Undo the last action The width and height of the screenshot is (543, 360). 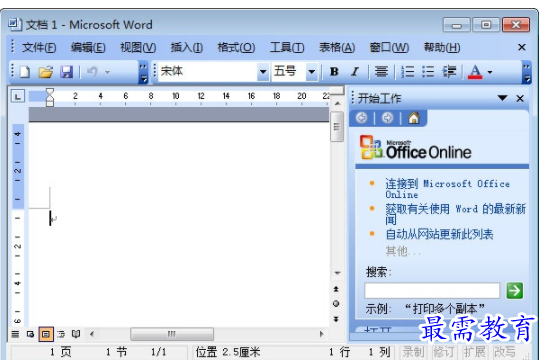tap(92, 72)
